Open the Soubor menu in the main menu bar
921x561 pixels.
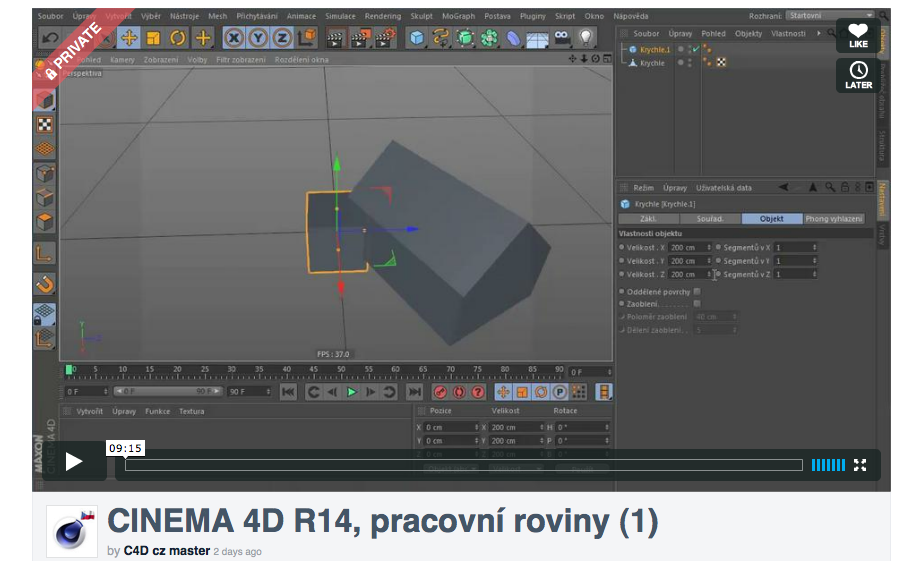point(51,16)
